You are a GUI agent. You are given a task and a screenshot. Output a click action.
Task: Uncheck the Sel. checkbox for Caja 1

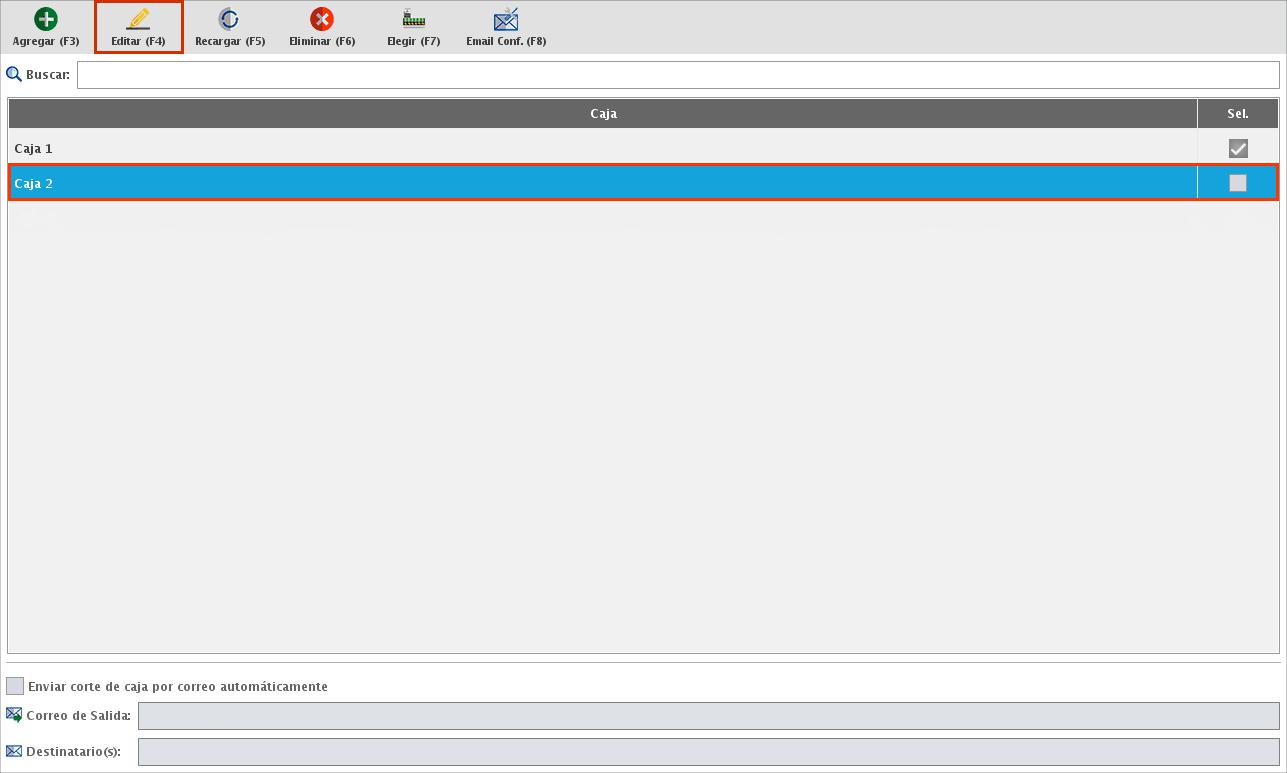point(1238,148)
